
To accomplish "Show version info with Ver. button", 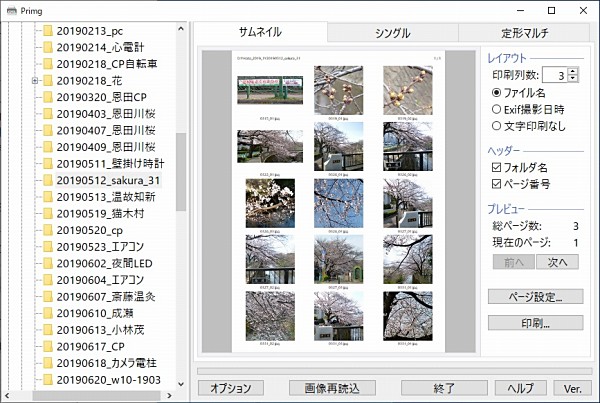I will pyautogui.click(x=572, y=388).
